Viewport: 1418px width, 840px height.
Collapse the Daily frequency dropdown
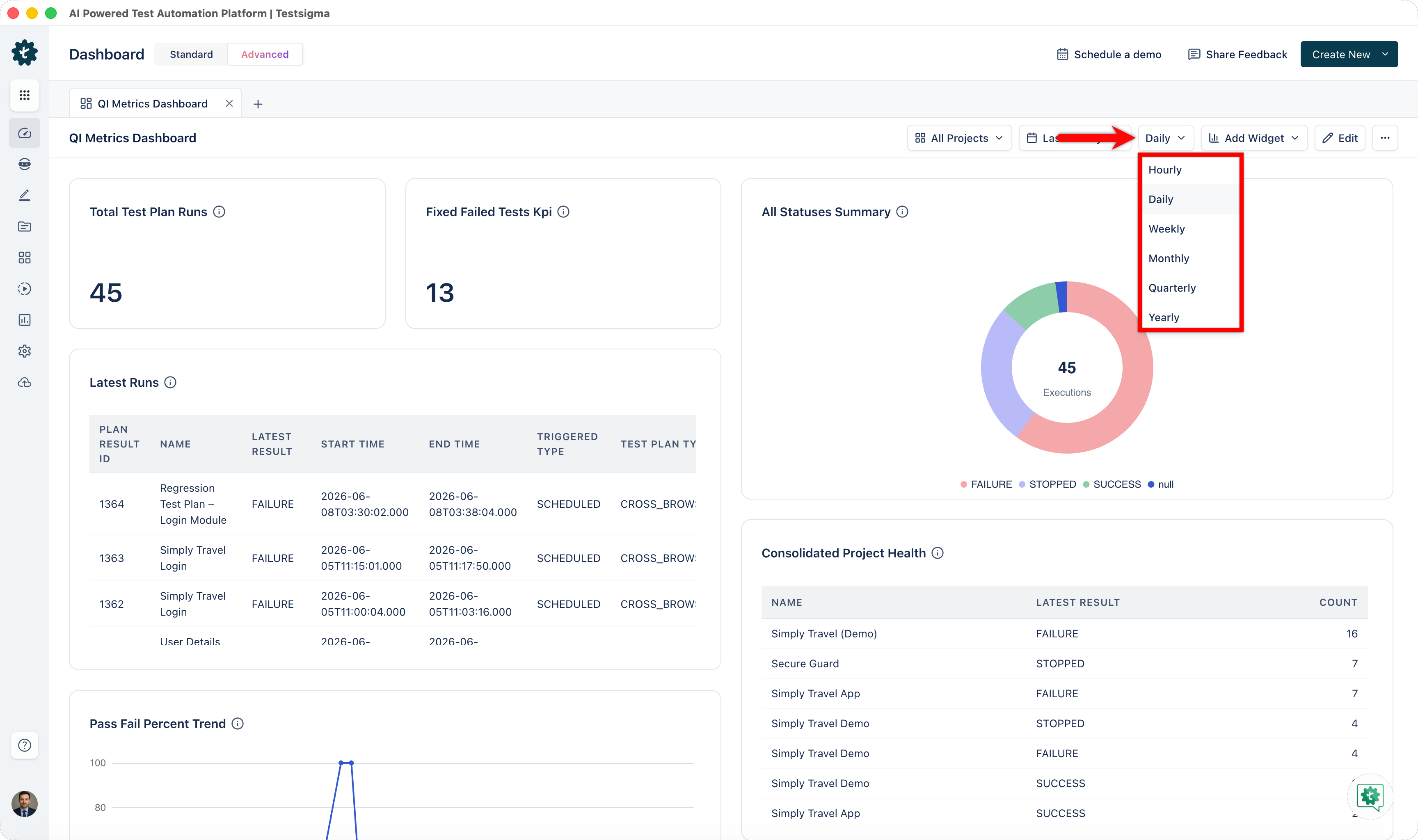(1166, 138)
